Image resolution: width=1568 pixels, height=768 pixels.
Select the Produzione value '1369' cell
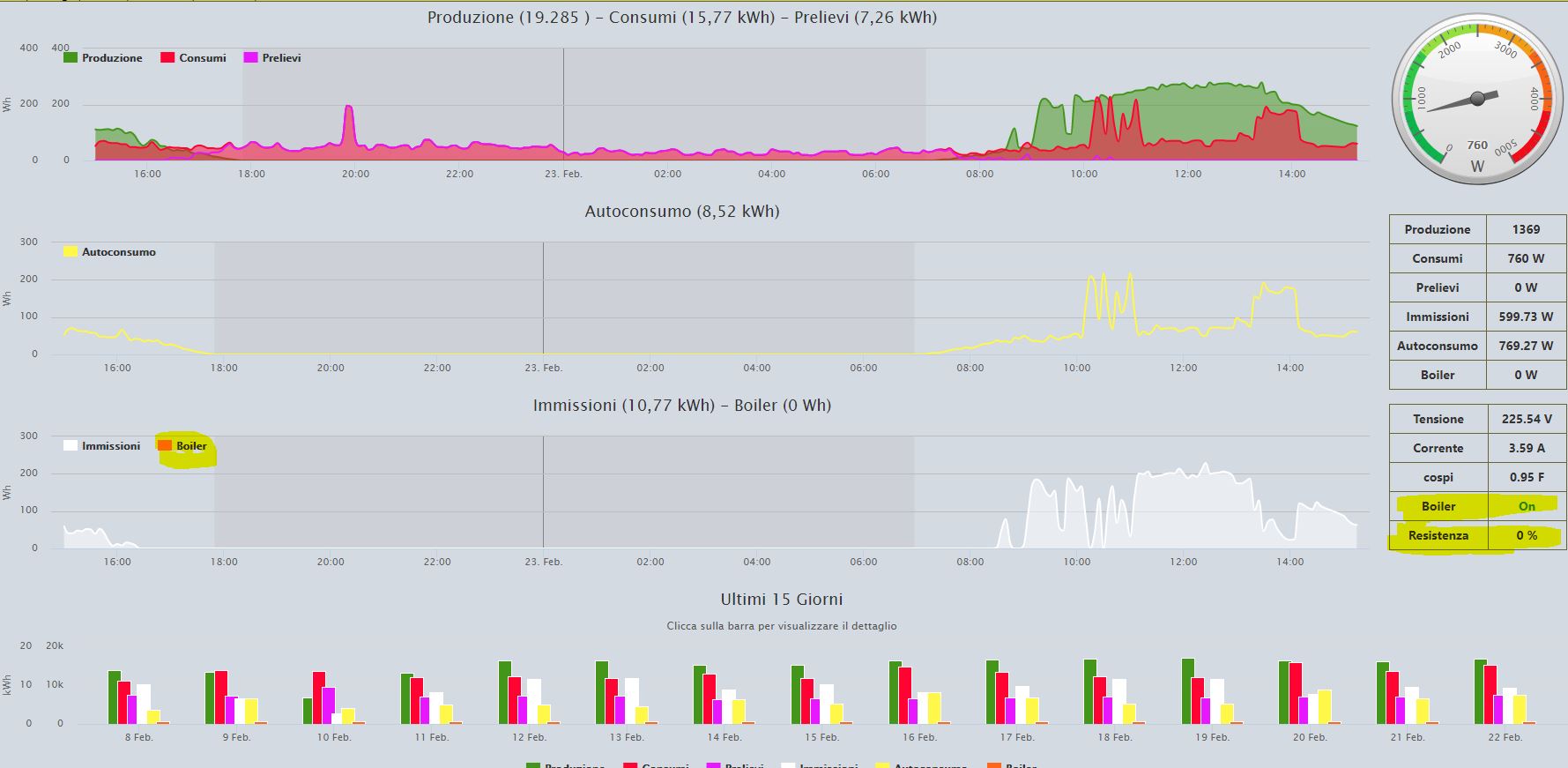coord(1526,229)
